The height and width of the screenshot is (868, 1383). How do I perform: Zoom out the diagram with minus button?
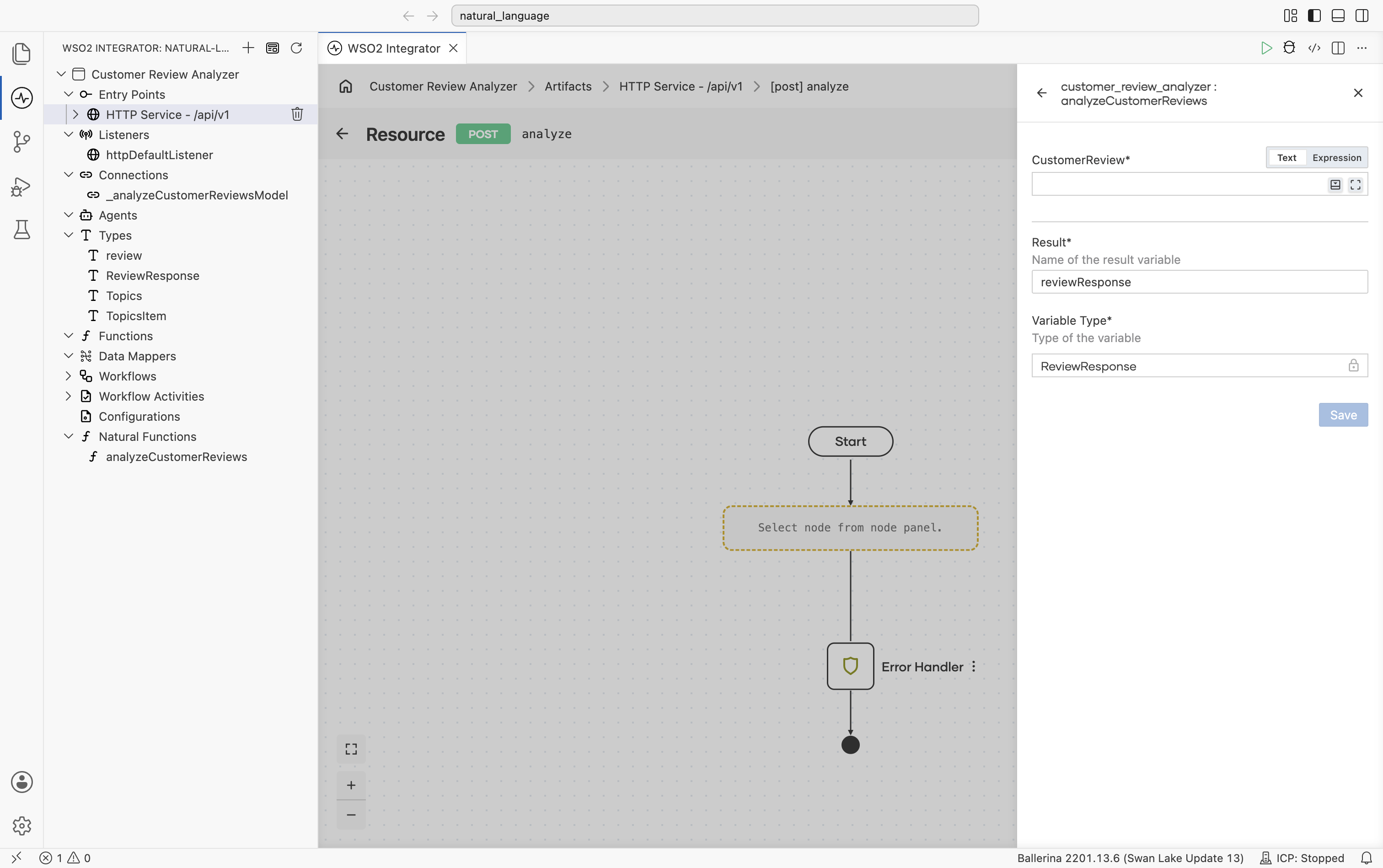tap(351, 814)
